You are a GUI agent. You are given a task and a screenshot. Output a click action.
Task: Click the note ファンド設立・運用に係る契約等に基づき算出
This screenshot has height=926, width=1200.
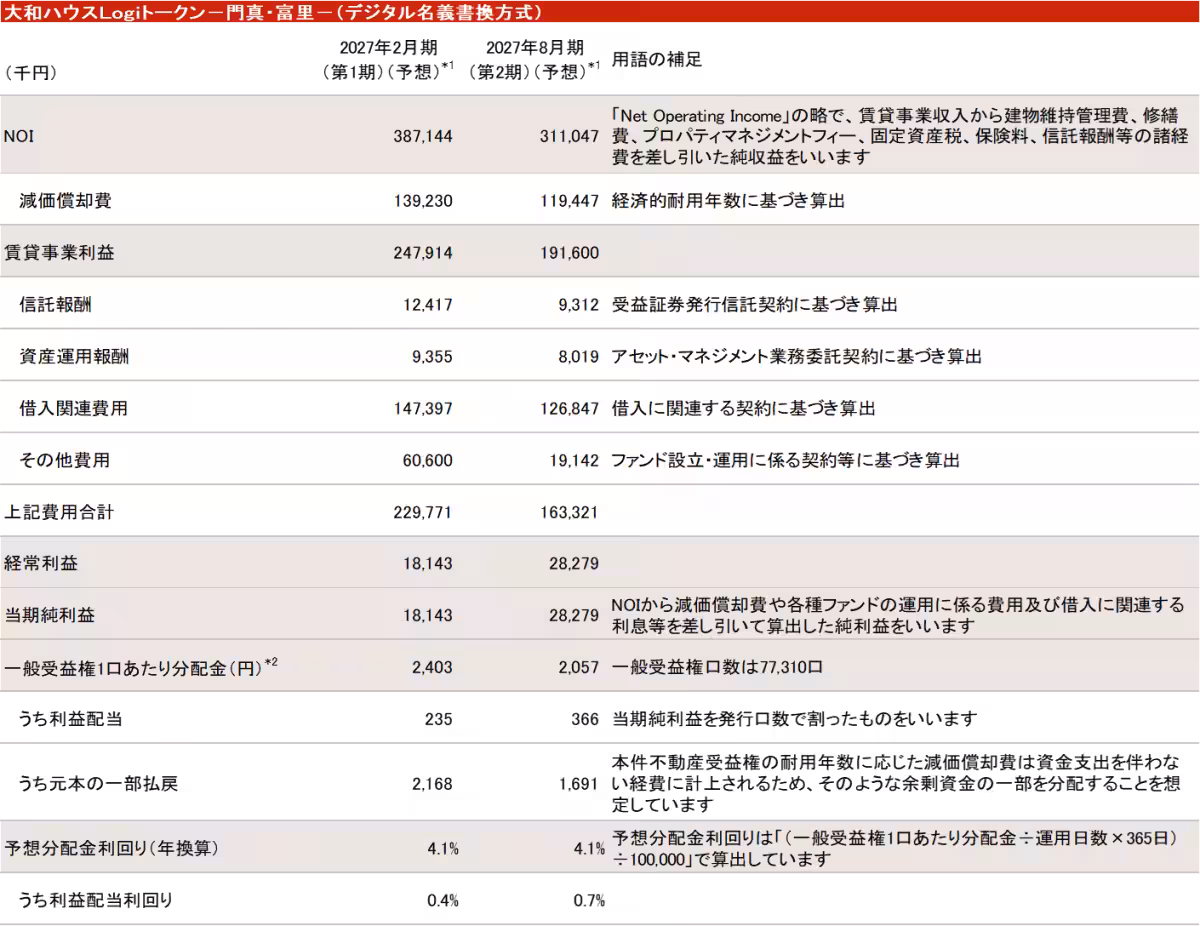click(x=786, y=461)
